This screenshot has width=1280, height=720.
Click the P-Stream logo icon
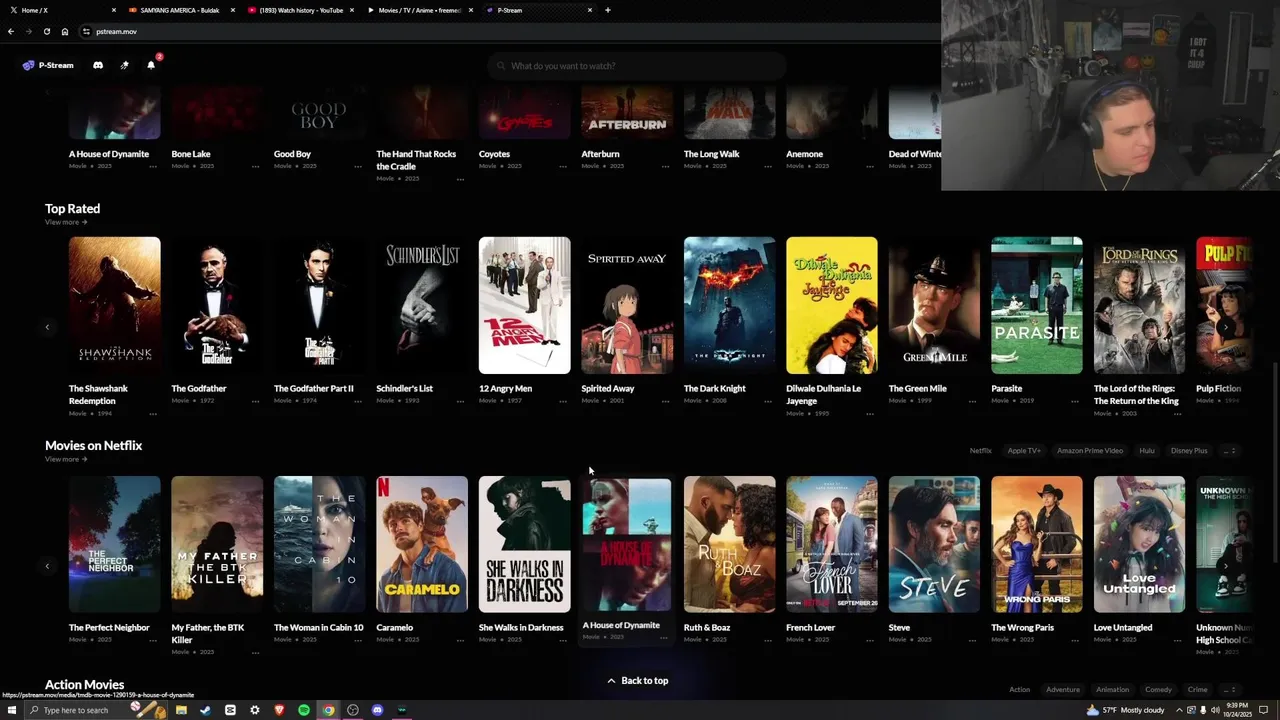click(x=28, y=65)
